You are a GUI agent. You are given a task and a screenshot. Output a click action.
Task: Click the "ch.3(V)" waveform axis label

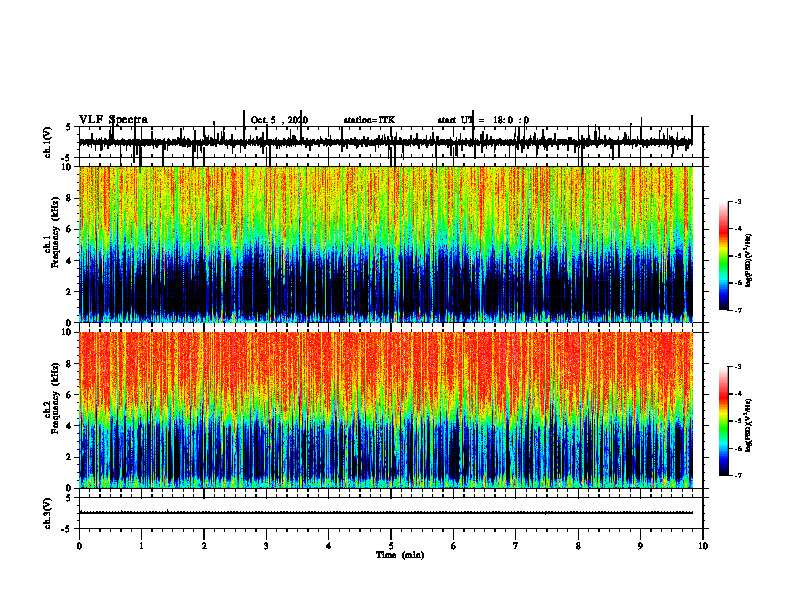48,513
